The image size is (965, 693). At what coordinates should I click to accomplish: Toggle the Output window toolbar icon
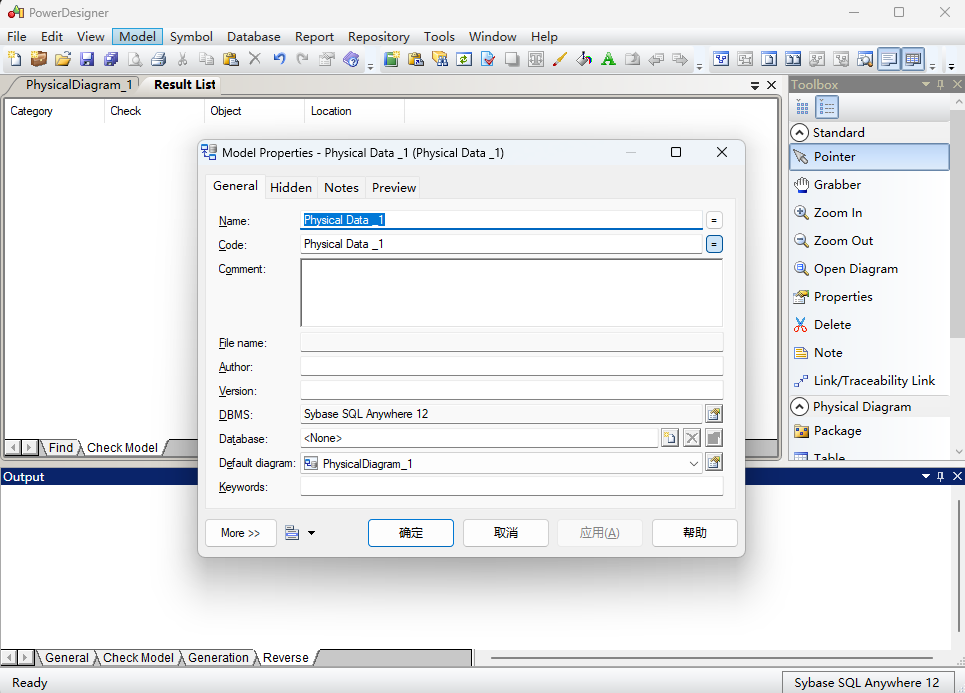point(889,59)
